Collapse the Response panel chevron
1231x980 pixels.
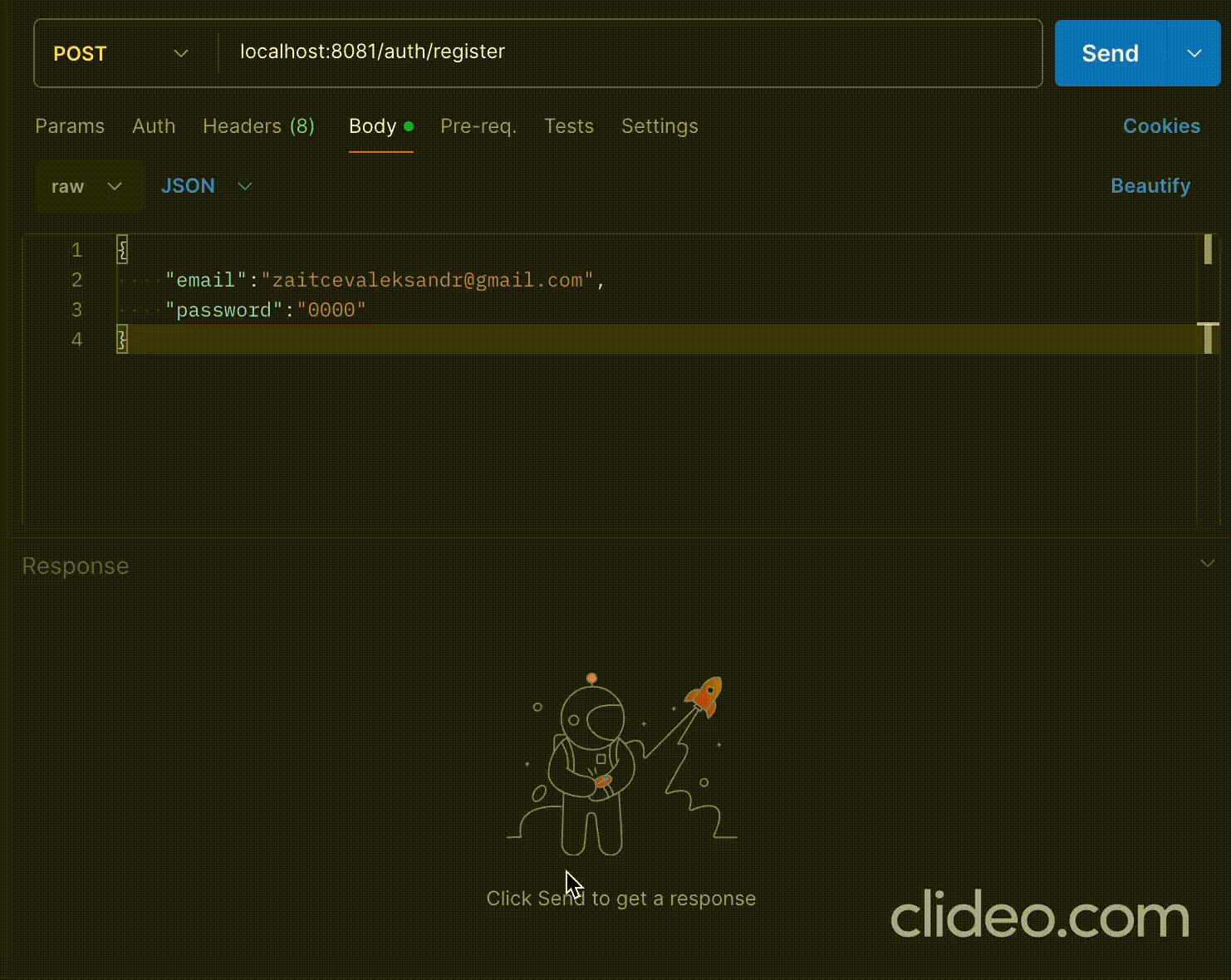coord(1208,564)
